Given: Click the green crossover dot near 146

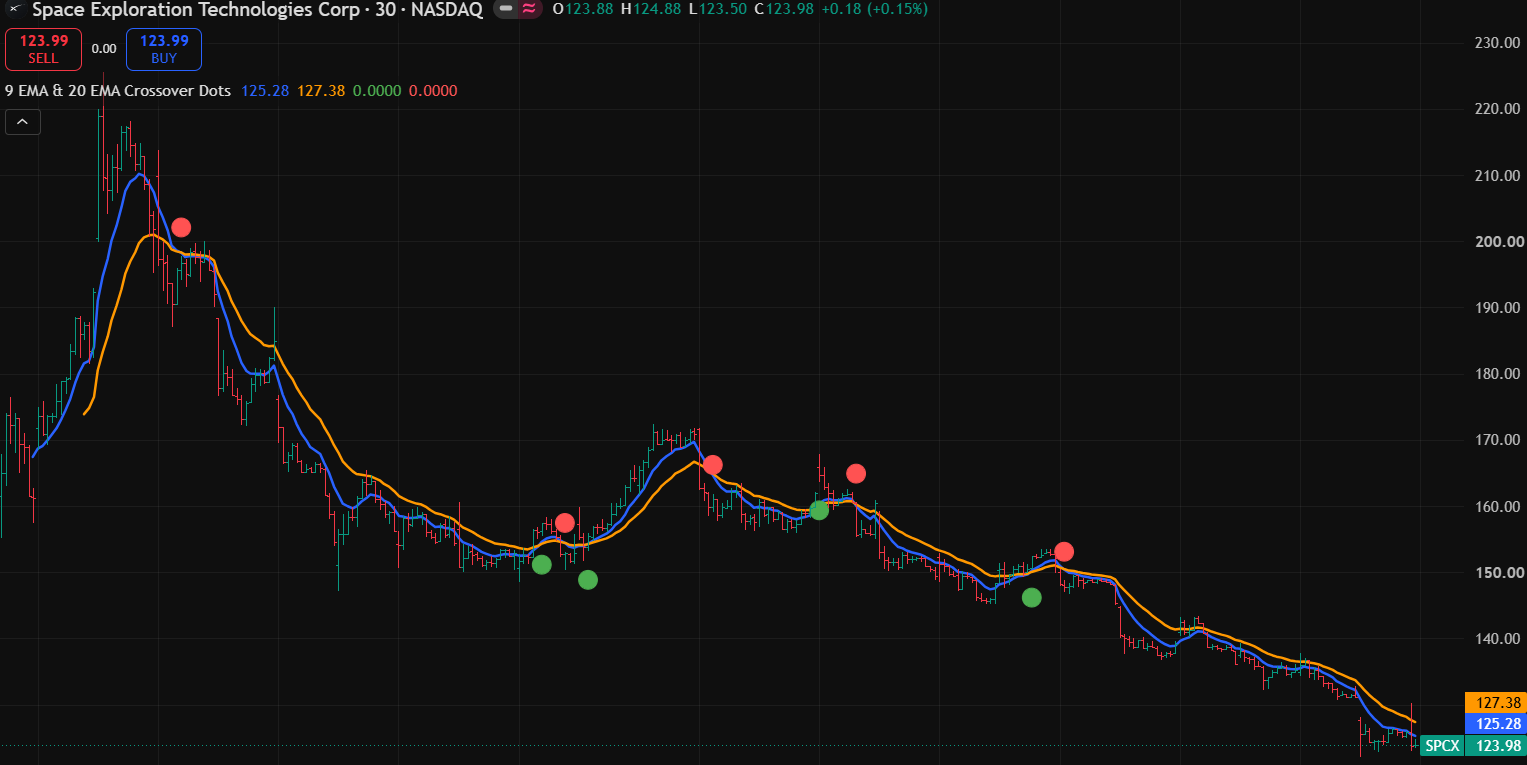Looking at the screenshot, I should [1032, 597].
